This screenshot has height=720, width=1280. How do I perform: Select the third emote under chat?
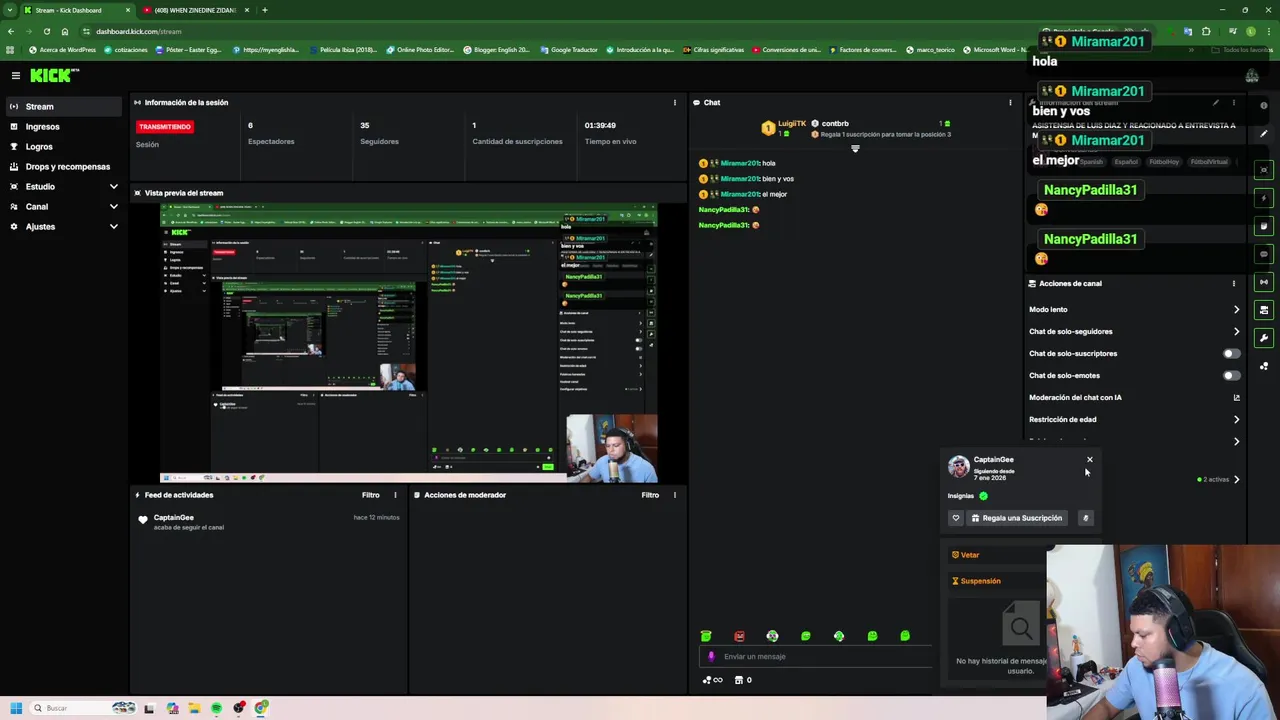tap(772, 636)
